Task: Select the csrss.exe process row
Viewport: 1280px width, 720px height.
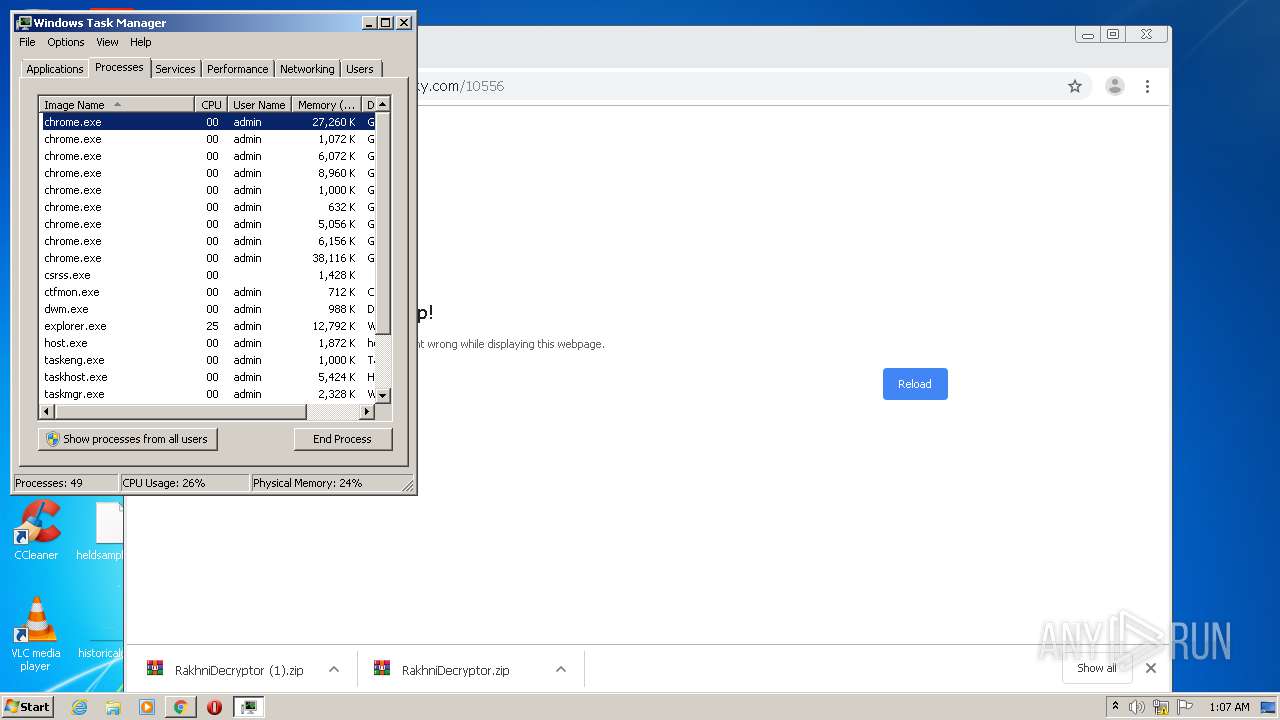Action: (x=207, y=275)
